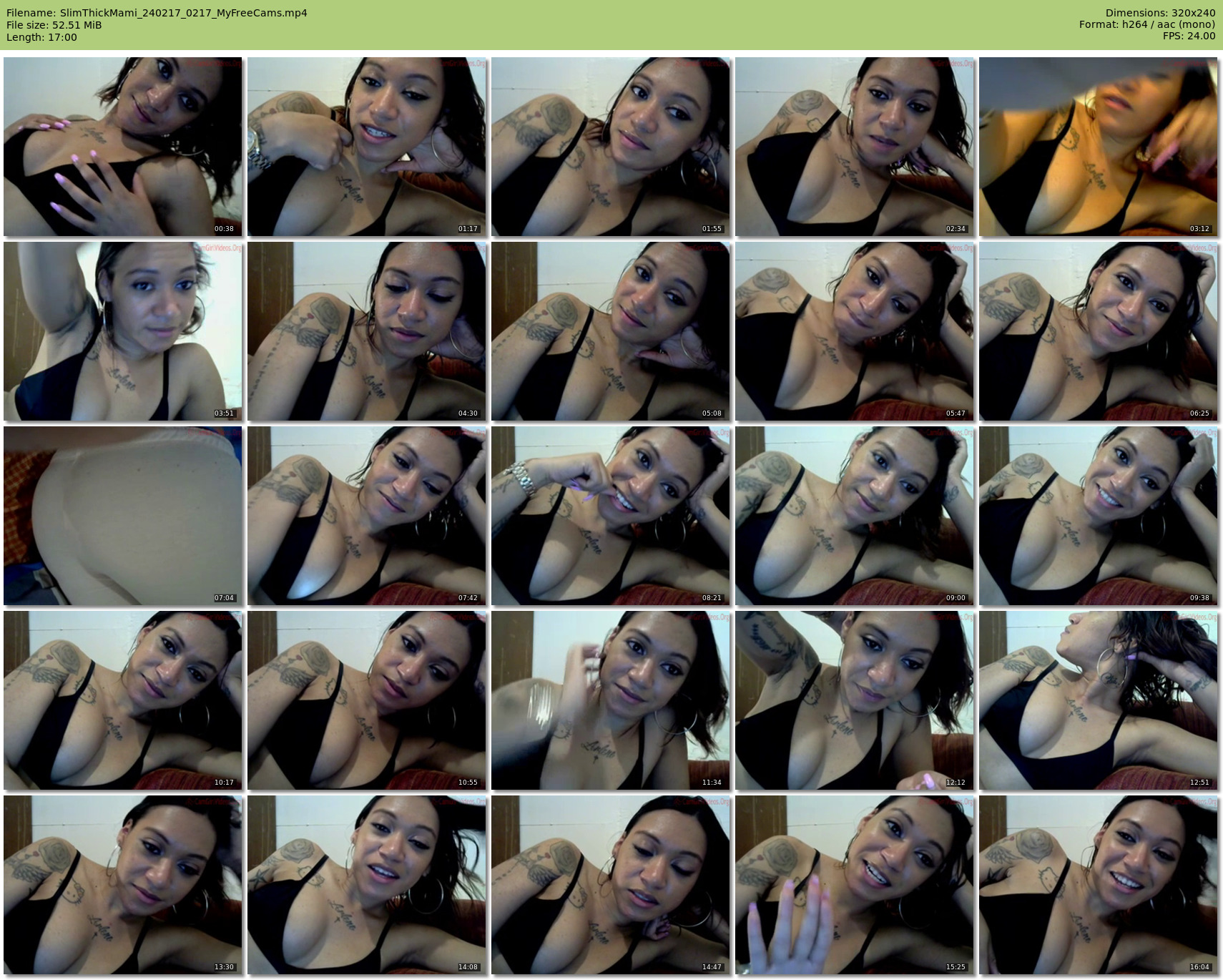Open the frame at 09:38

click(x=1098, y=516)
